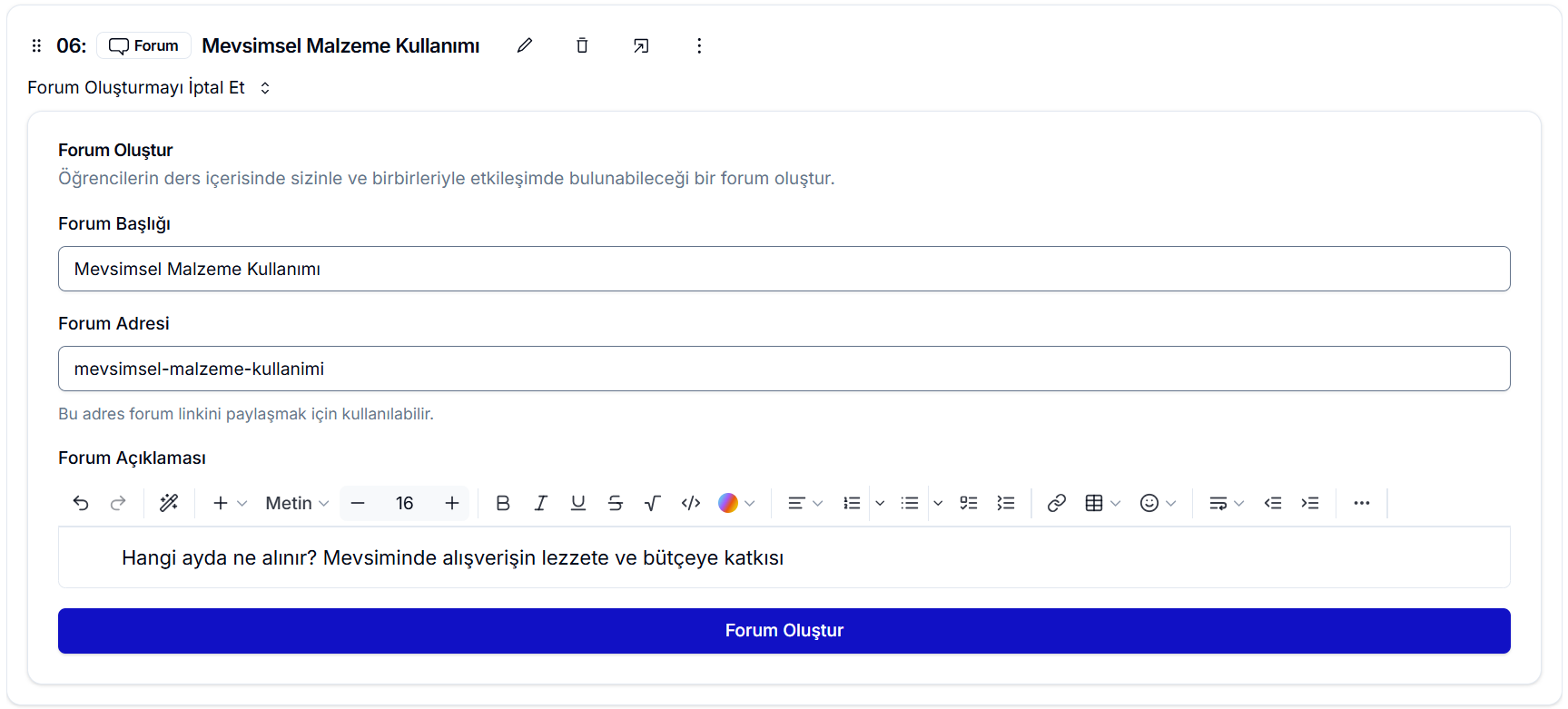Viewport: 1568px width, 709px height.
Task: Open the Metin text style dropdown
Action: click(x=297, y=503)
